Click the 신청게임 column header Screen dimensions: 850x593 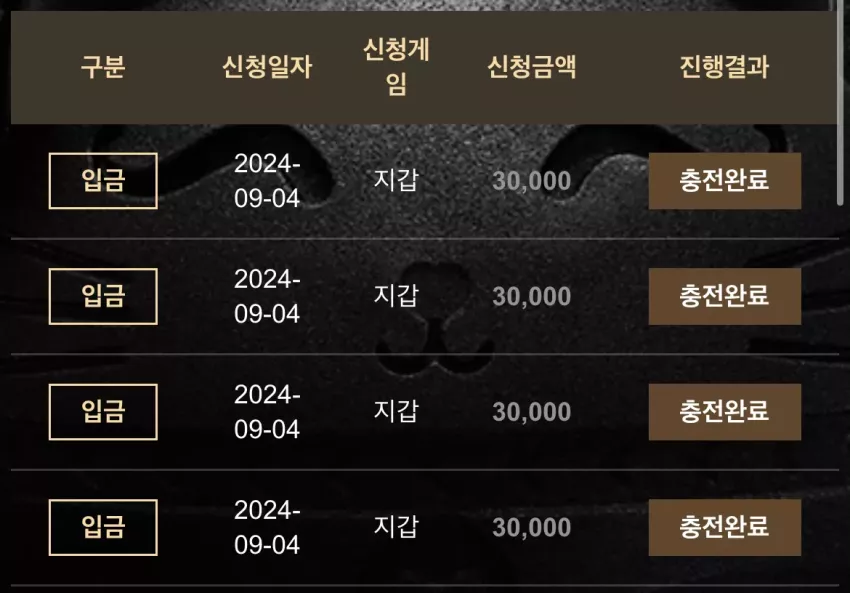(x=396, y=67)
